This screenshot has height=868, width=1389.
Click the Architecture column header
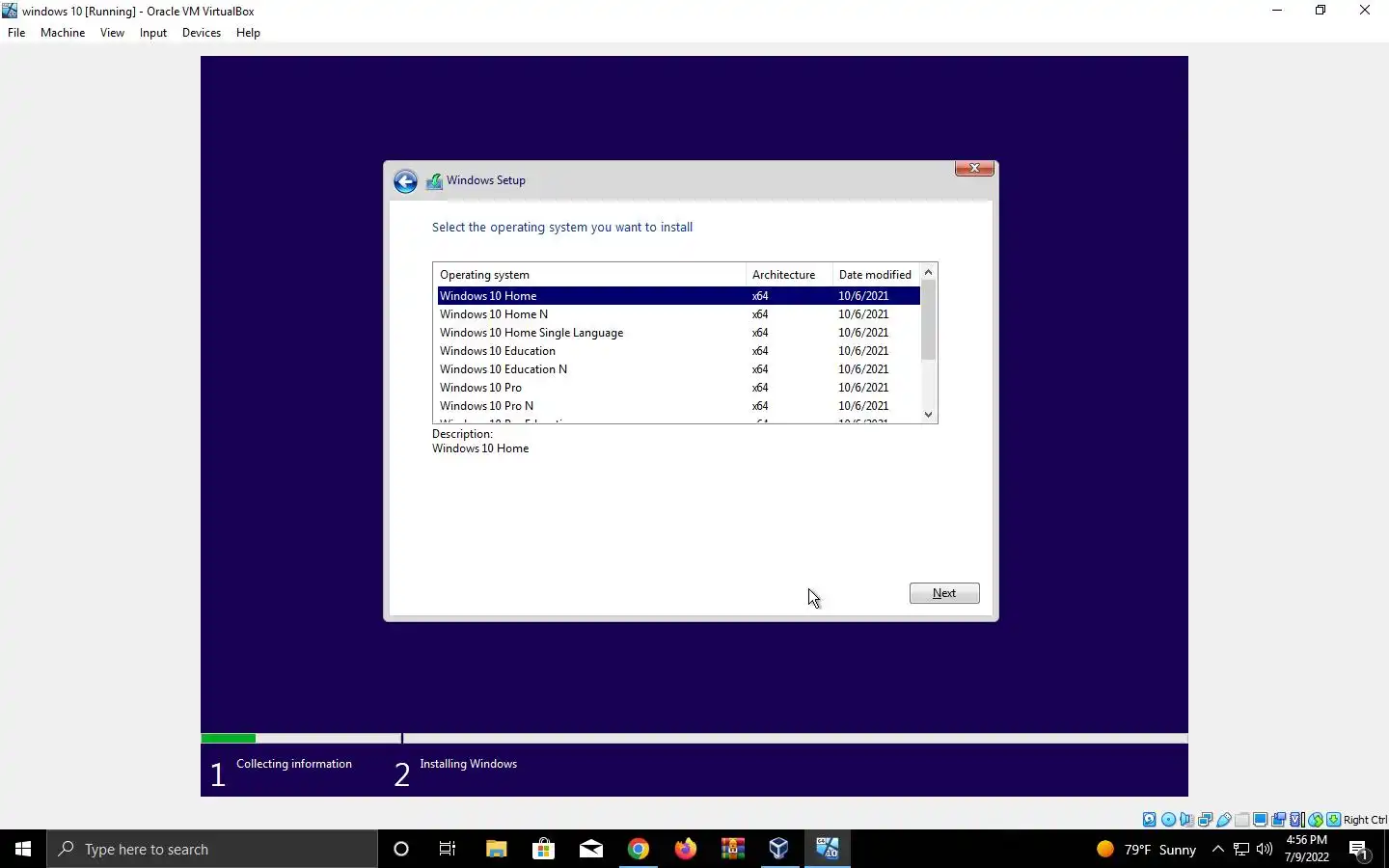(789, 275)
